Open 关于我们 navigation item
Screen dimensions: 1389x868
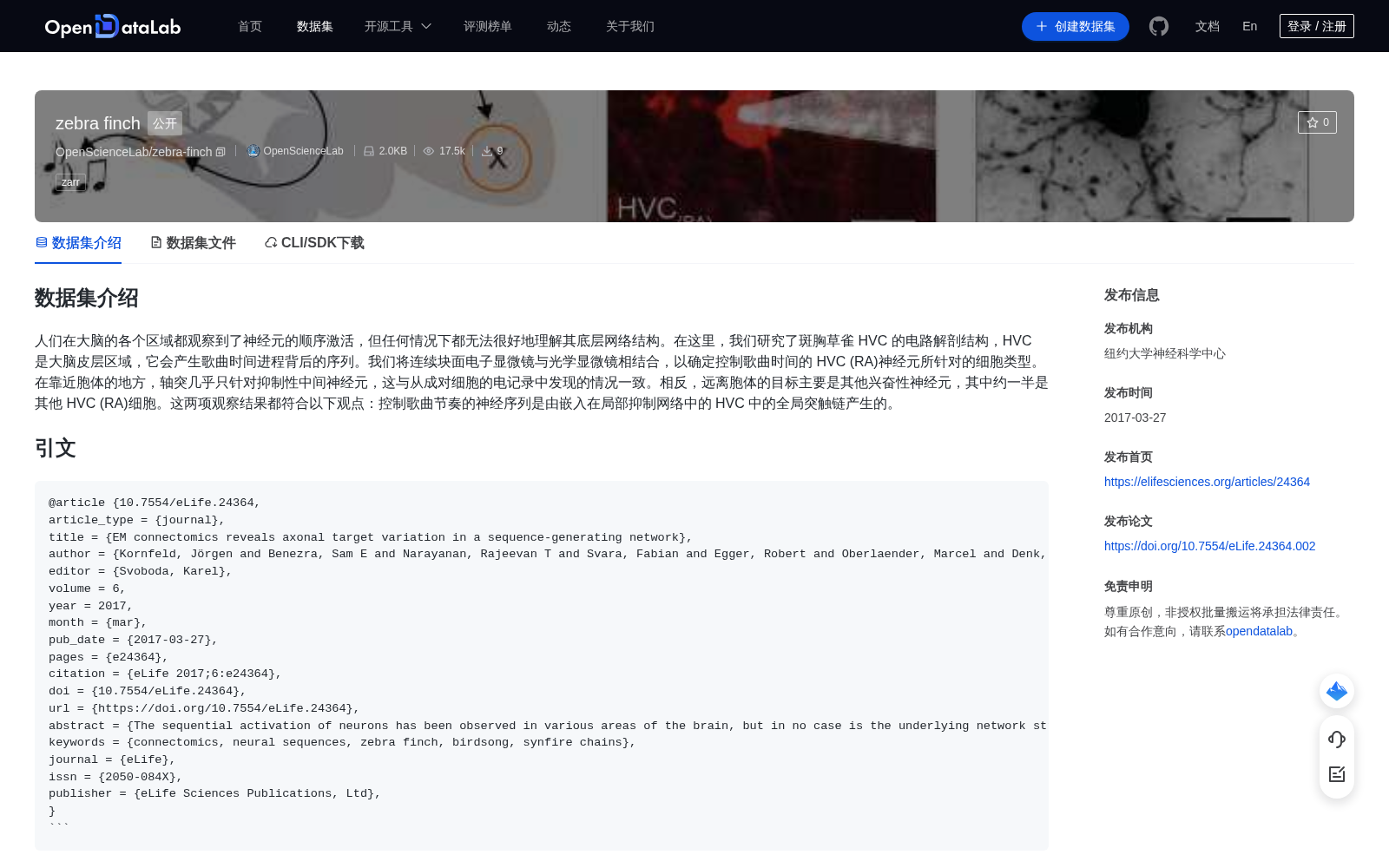[x=630, y=26]
